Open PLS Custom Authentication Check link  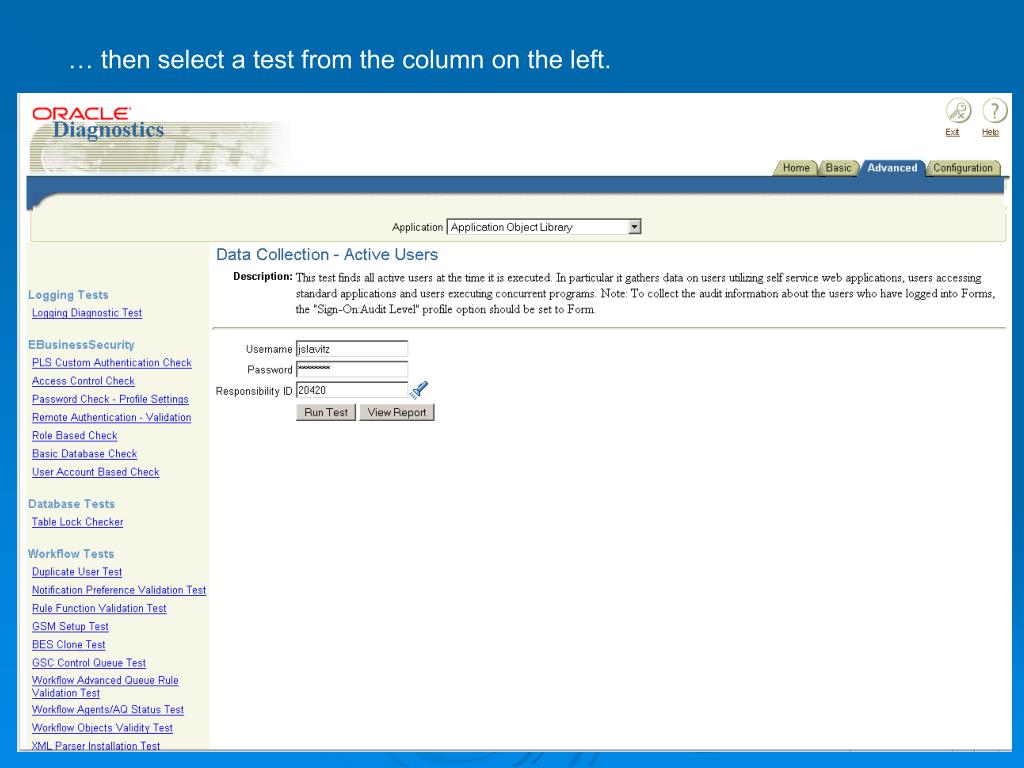[112, 362]
